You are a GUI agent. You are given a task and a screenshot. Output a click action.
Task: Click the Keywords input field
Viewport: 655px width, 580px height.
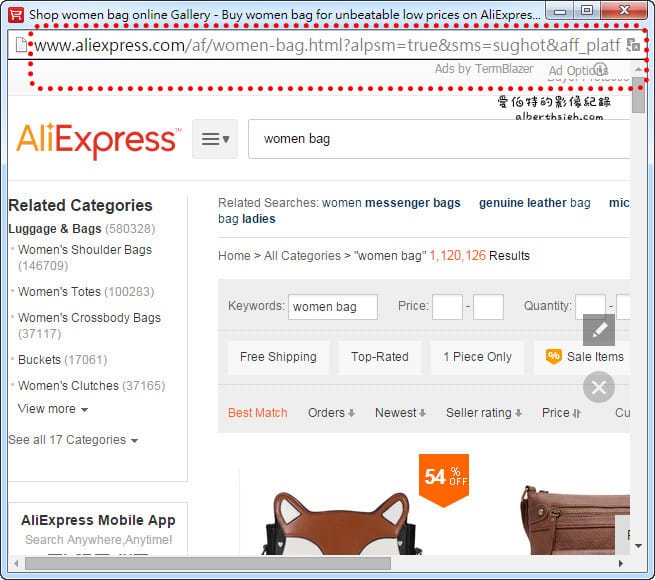[x=333, y=307]
